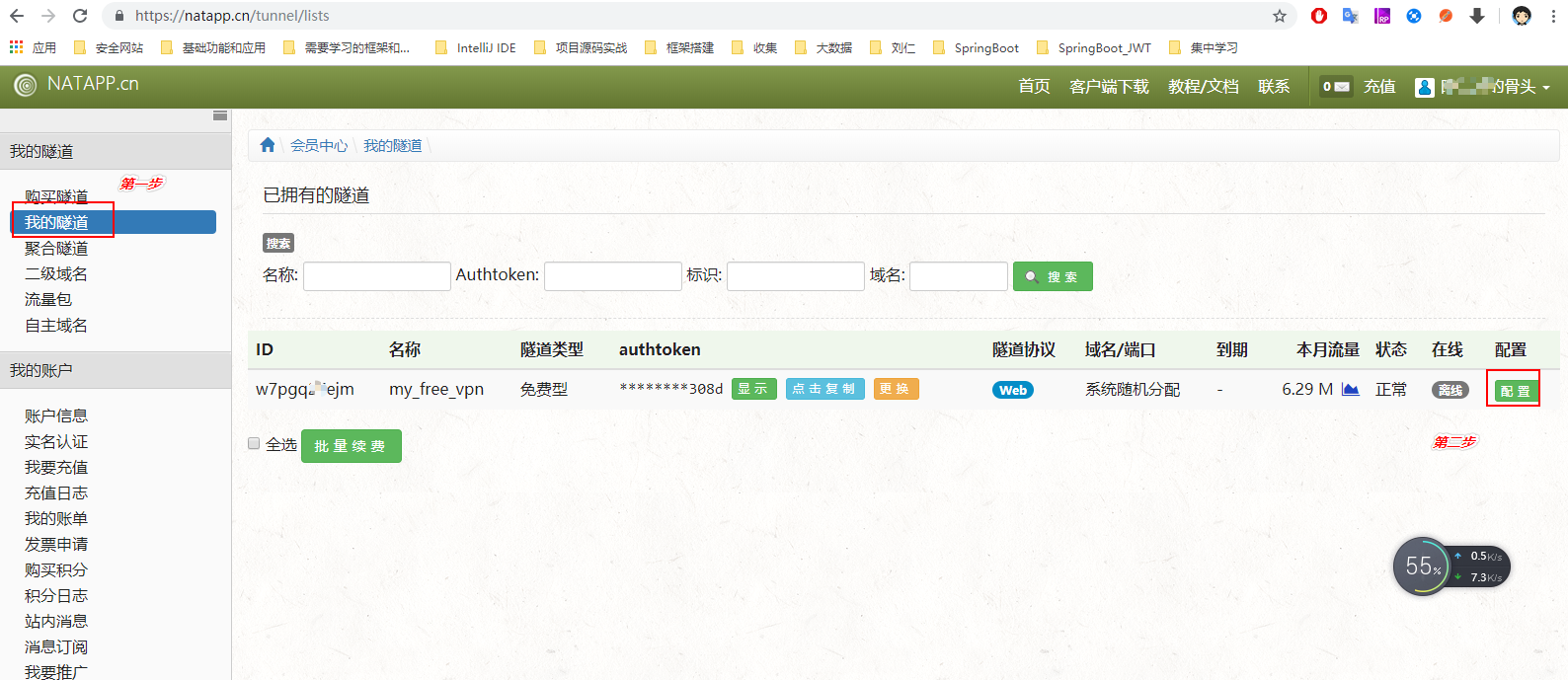This screenshot has width=1568, height=680.
Task: Click the red Opera-style extension icon
Action: point(1319,16)
